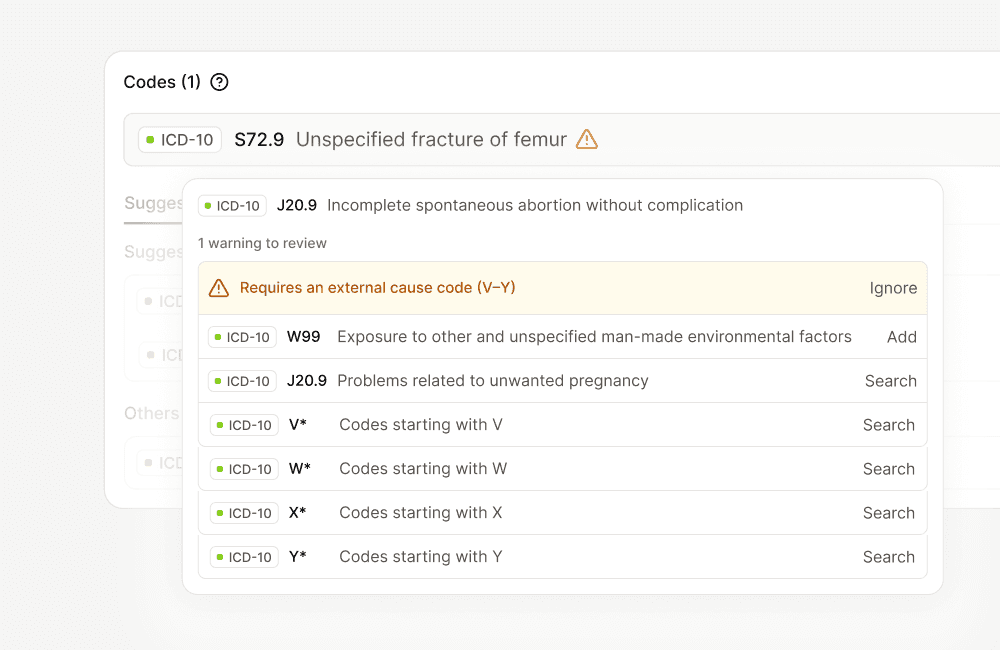The width and height of the screenshot is (1000, 650).
Task: Click the warning triangle beside Unspecified fracture of femur
Action: (x=587, y=140)
